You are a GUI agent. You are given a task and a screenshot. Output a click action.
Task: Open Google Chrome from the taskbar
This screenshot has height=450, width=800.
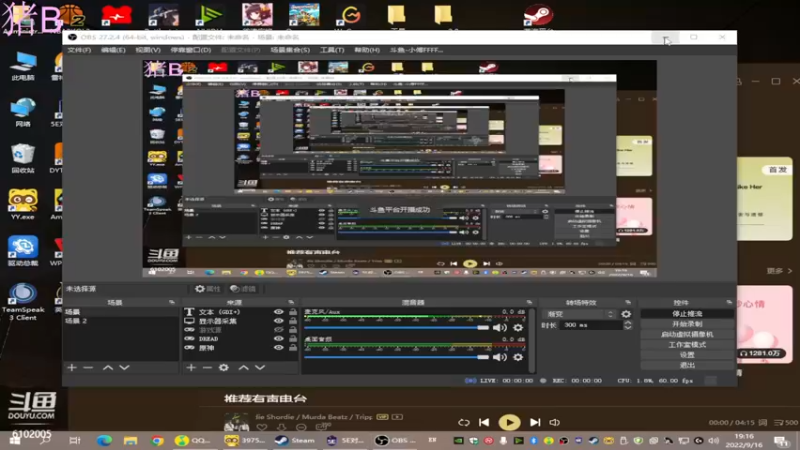pyautogui.click(x=157, y=440)
